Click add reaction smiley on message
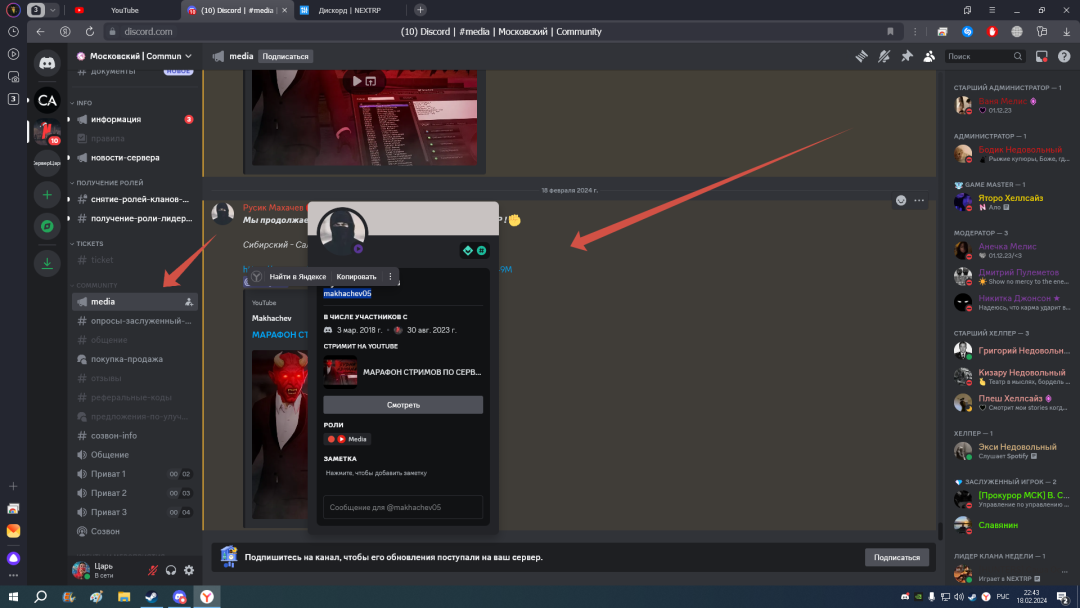Image resolution: width=1080 pixels, height=608 pixels. tap(901, 200)
